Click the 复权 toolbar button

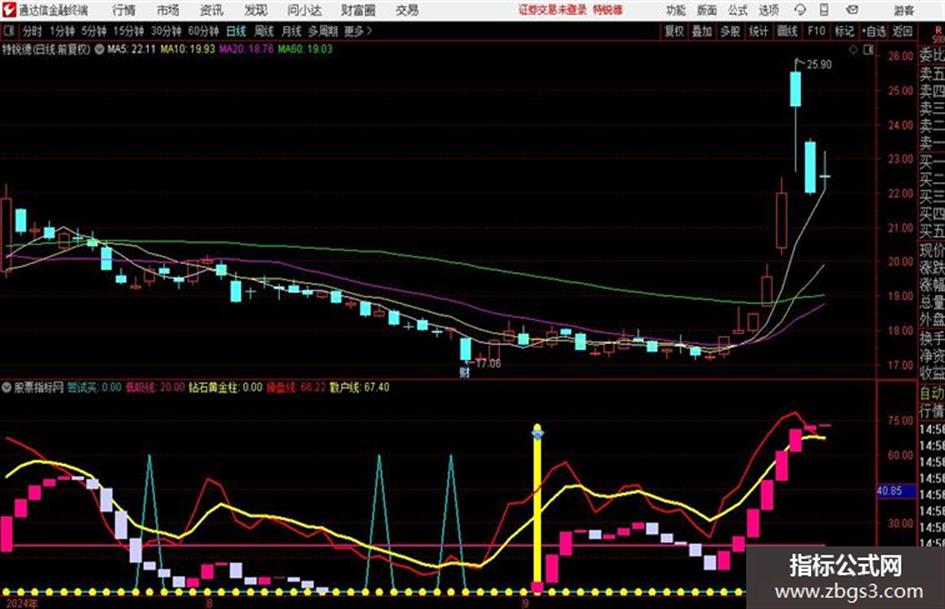[674, 31]
